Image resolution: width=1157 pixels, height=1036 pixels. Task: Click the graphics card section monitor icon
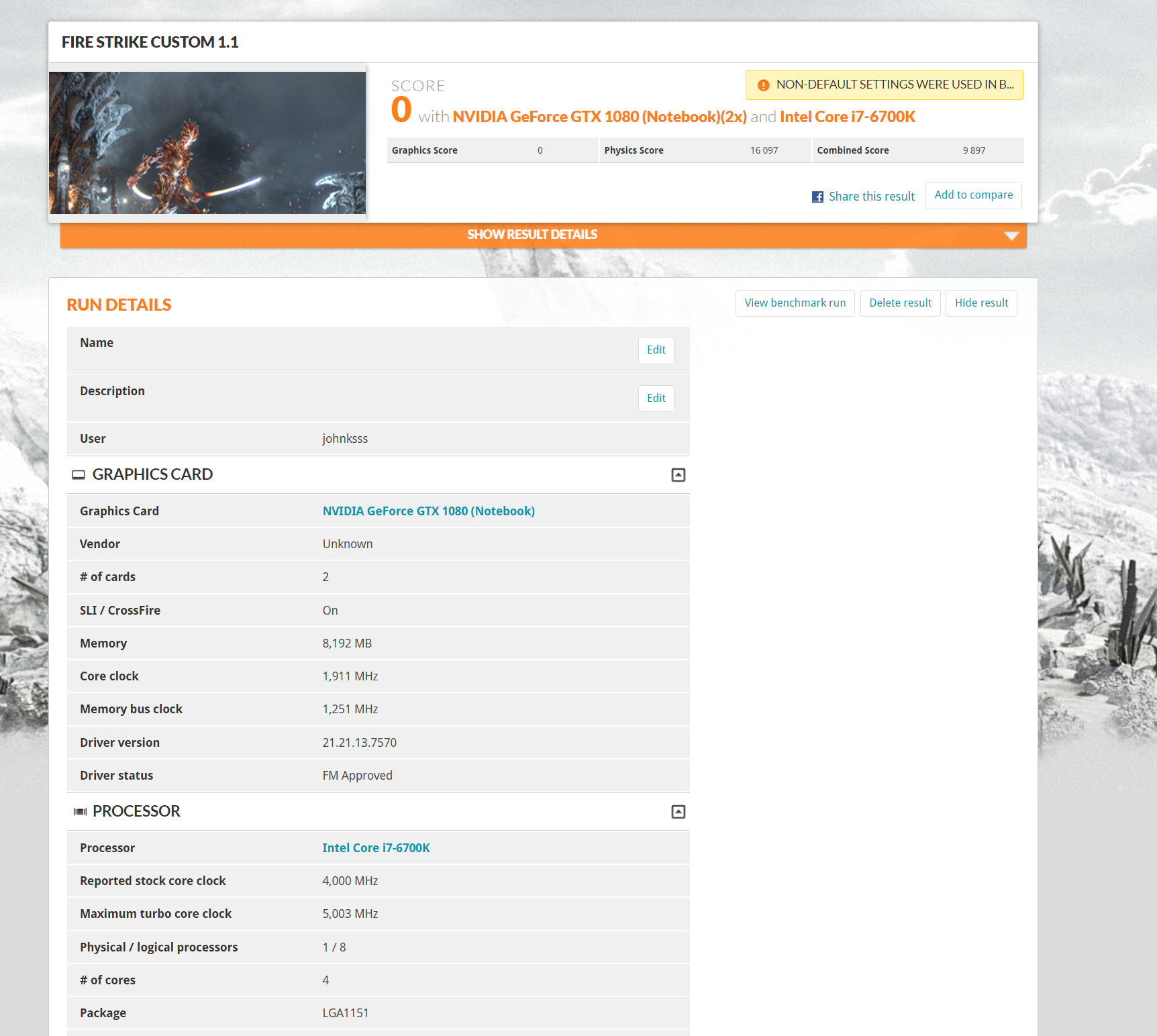pos(79,475)
